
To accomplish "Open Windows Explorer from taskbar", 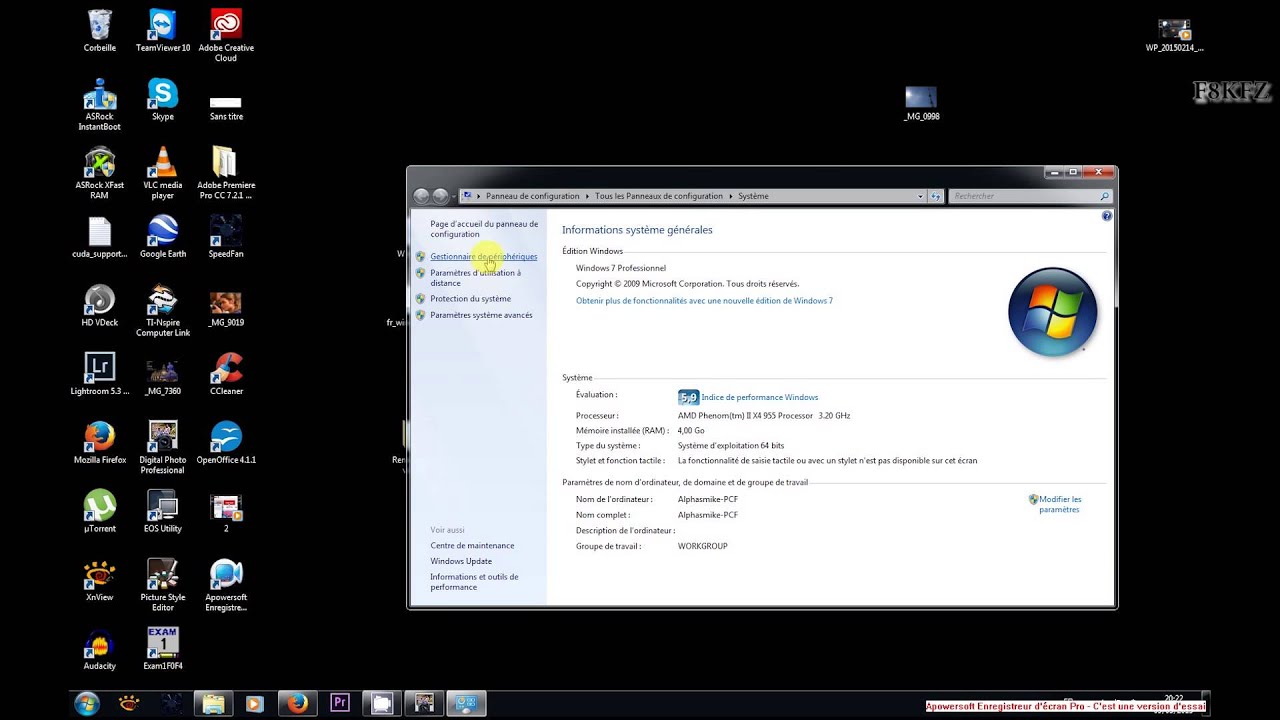I will (213, 703).
